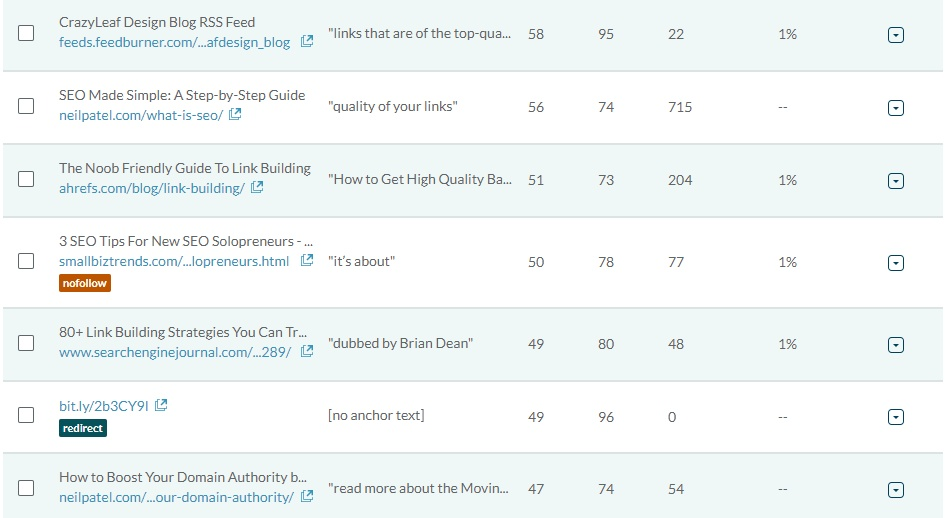Tick the SEO Made Simple row checkbox
This screenshot has width=947, height=518.
26,106
